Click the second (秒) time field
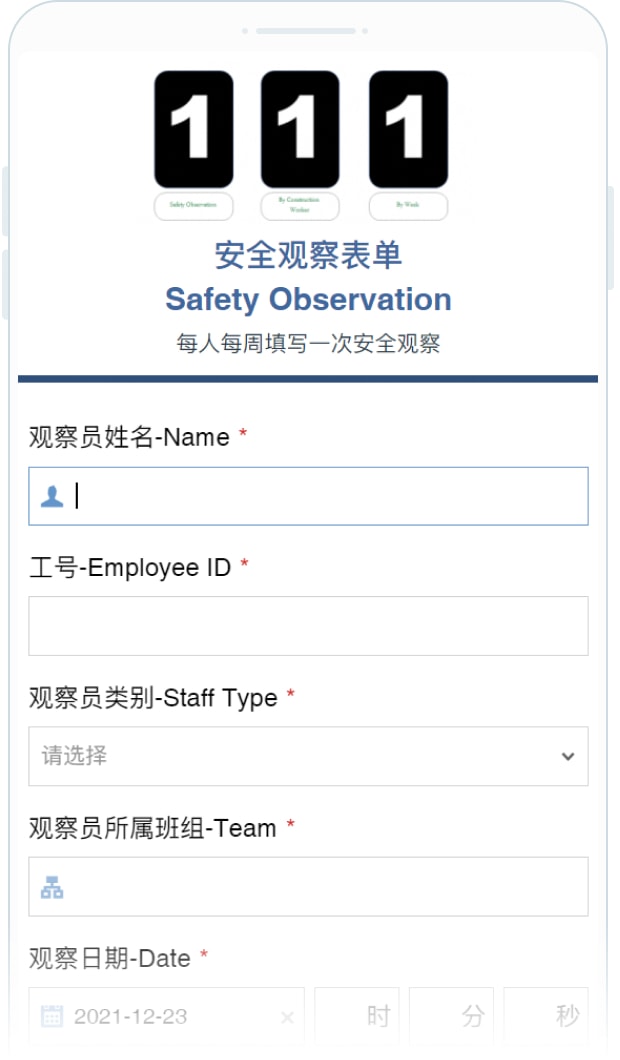Image resolution: width=620 pixels, height=1060 pixels. point(546,1017)
